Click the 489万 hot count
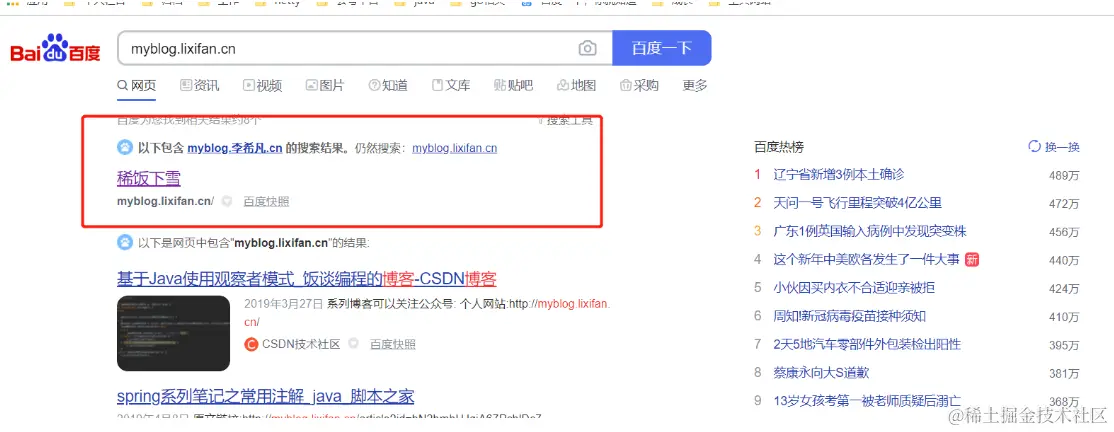This screenshot has height=432, width=1114. (1064, 176)
